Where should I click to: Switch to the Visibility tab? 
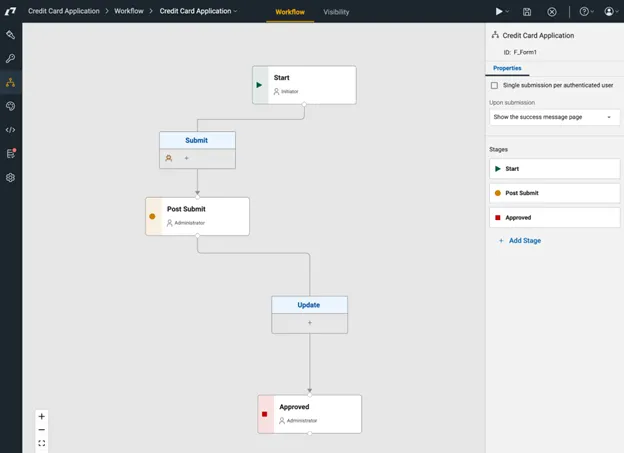336,12
